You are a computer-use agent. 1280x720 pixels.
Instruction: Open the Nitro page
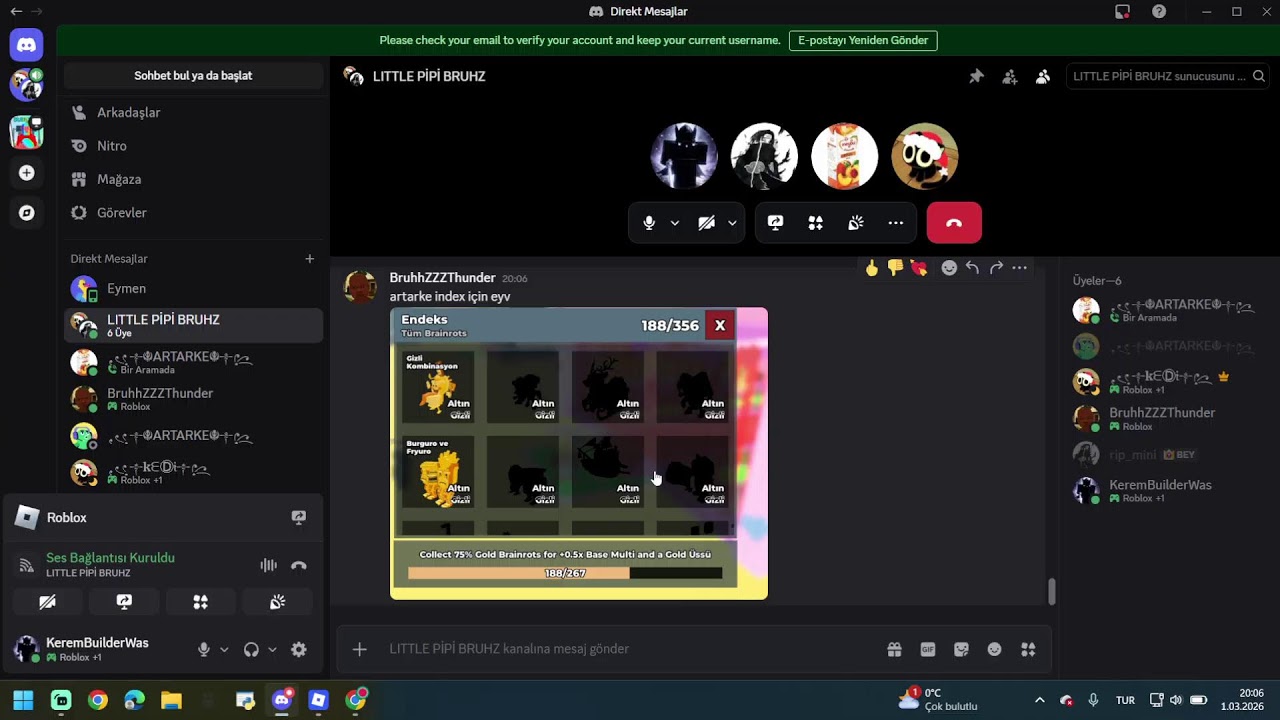[193, 146]
